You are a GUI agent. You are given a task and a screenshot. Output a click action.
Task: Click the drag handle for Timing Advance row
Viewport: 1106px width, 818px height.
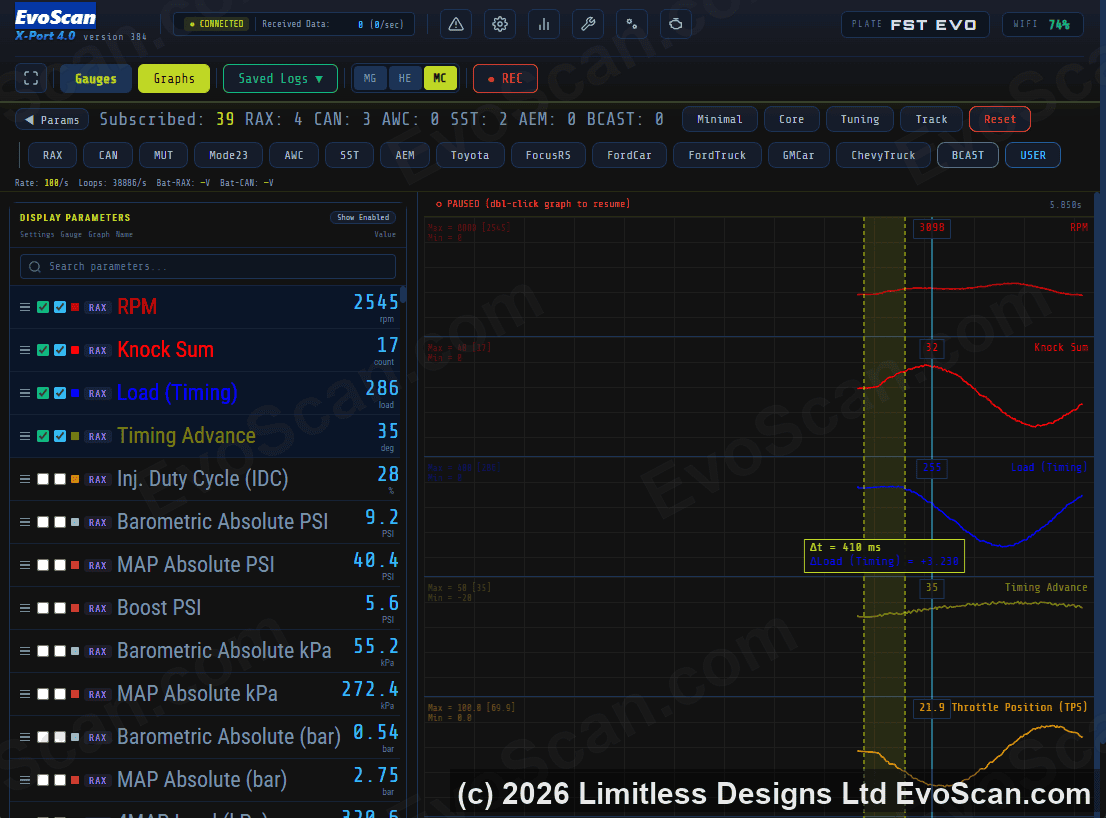coord(25,437)
